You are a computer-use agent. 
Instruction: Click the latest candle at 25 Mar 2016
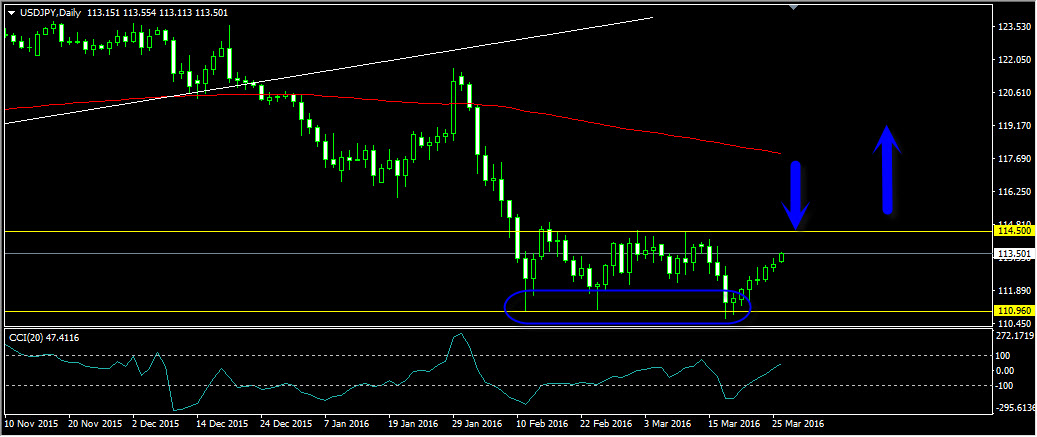(781, 257)
